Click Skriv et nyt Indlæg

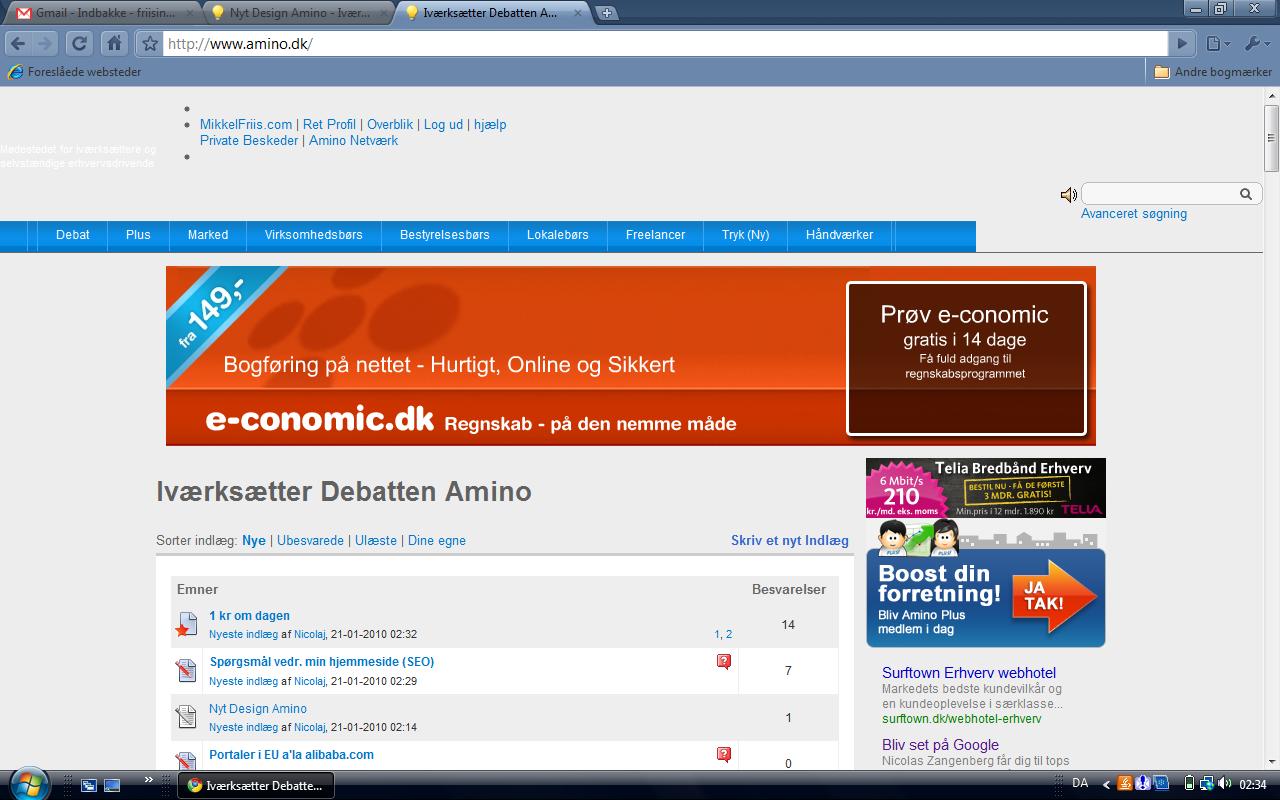[x=790, y=540]
